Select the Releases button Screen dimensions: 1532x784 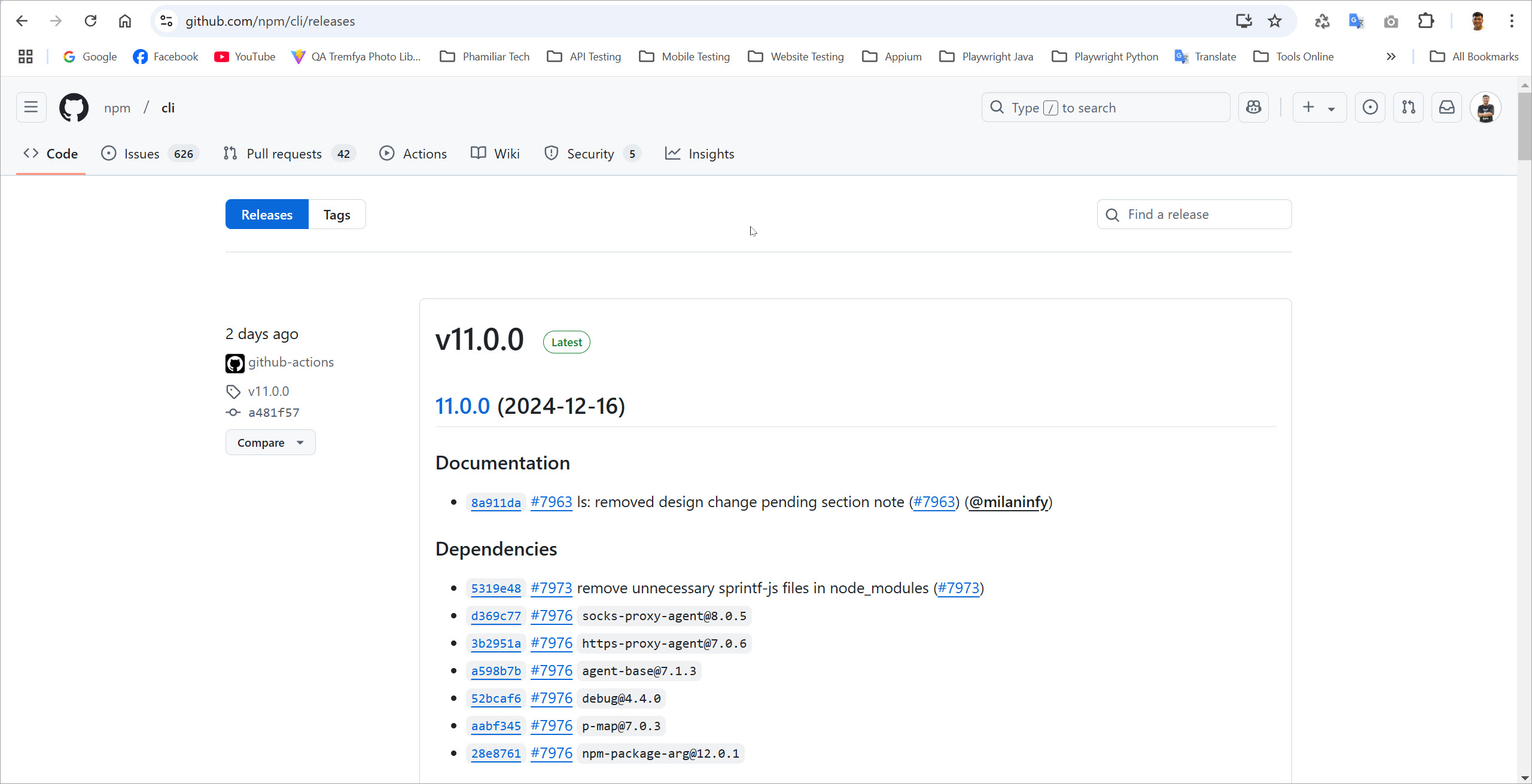(x=267, y=215)
